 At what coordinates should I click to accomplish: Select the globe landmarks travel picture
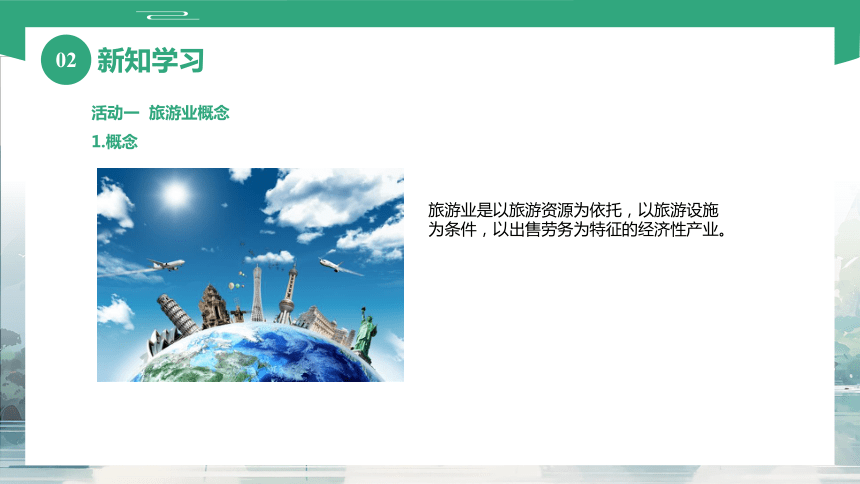pos(251,275)
